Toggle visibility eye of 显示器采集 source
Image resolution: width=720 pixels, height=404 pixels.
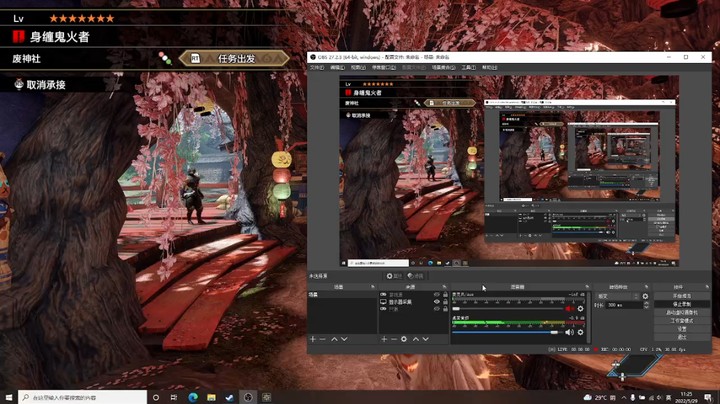click(x=436, y=302)
